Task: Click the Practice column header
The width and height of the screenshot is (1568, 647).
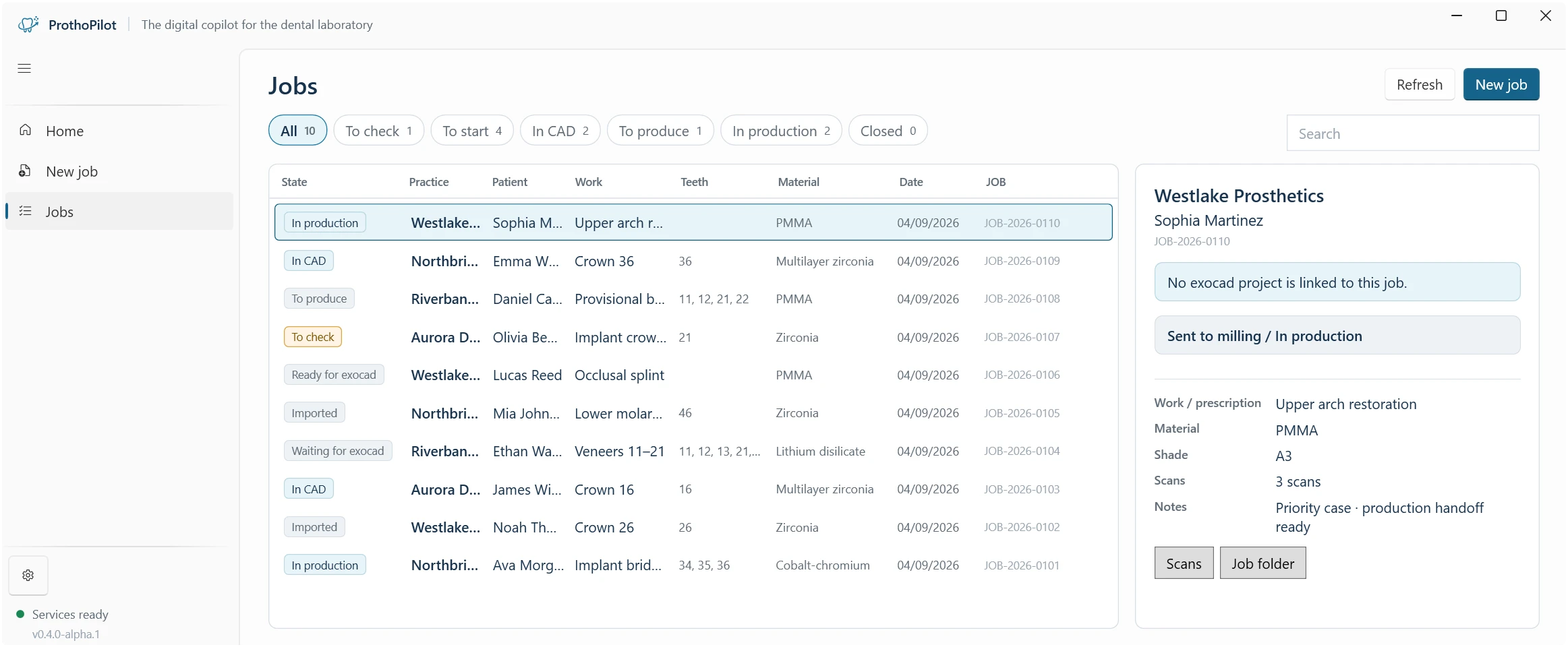Action: pyautogui.click(x=429, y=182)
